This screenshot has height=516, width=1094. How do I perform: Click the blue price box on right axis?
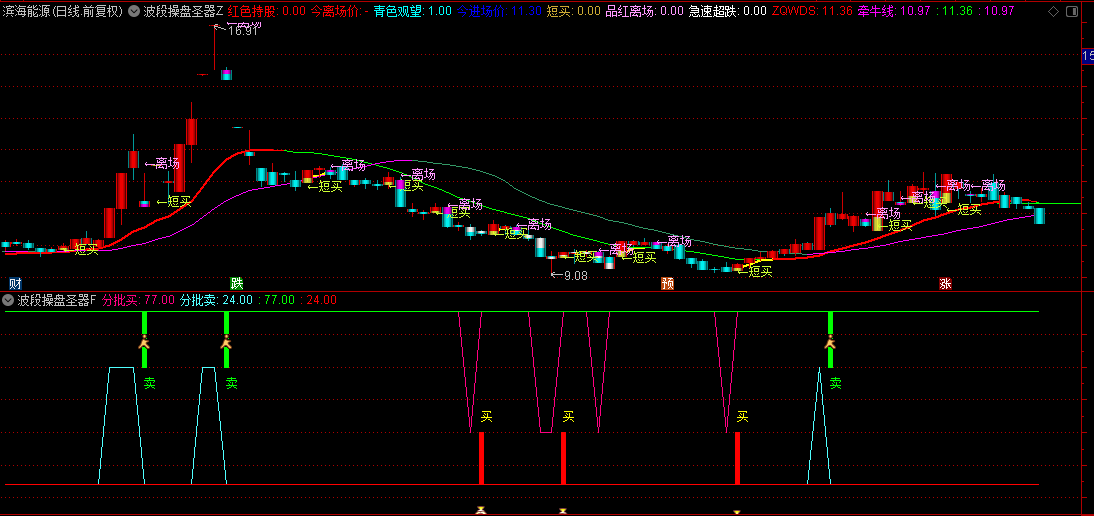[x=1088, y=57]
